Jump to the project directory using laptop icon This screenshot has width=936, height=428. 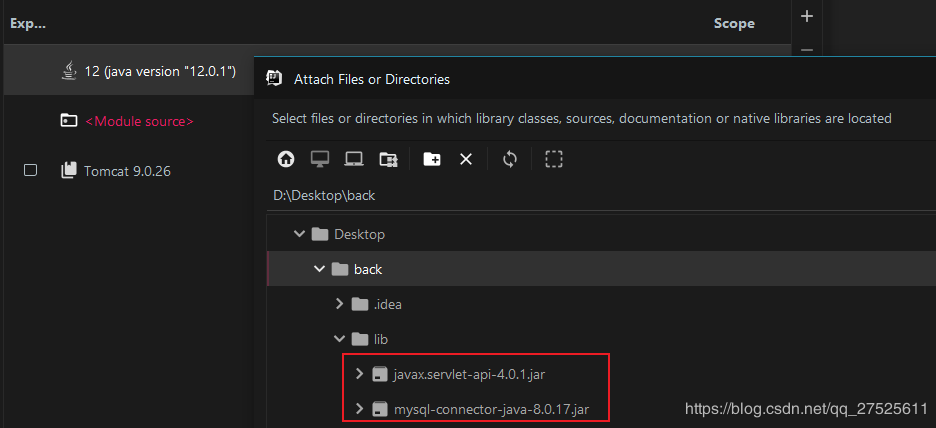[x=353, y=159]
